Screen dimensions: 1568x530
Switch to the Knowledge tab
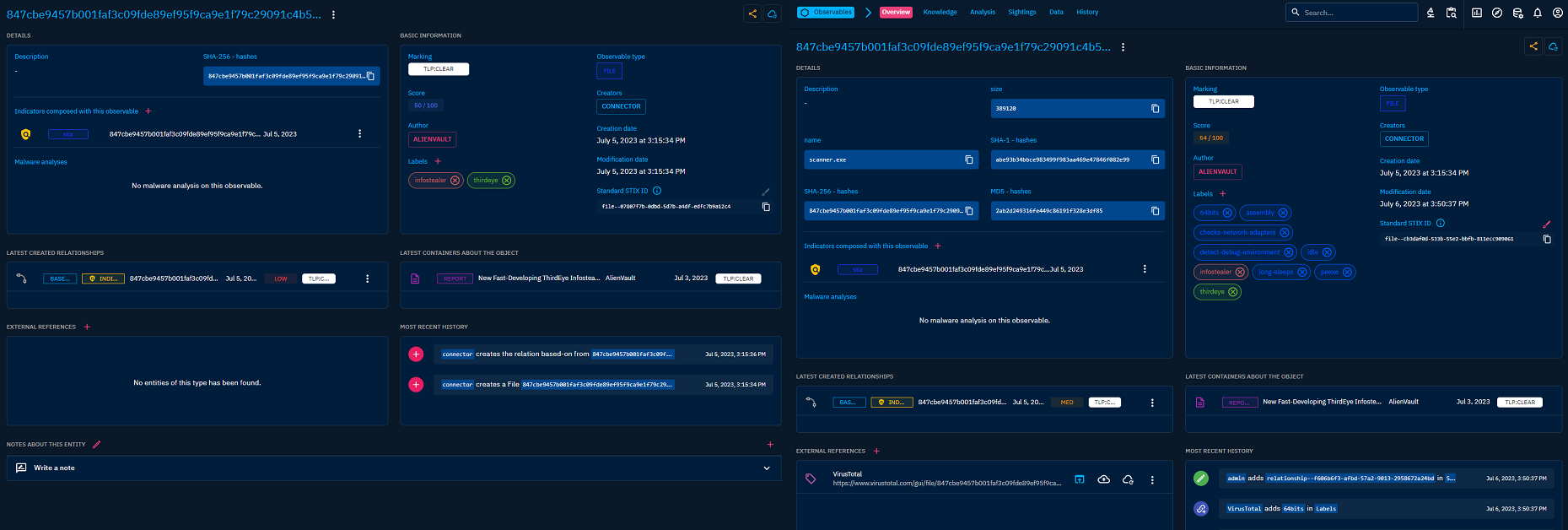[x=940, y=13]
